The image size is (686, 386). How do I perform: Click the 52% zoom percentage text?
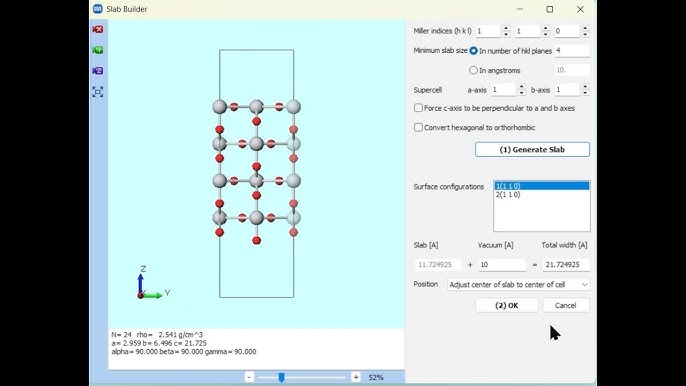tap(376, 377)
